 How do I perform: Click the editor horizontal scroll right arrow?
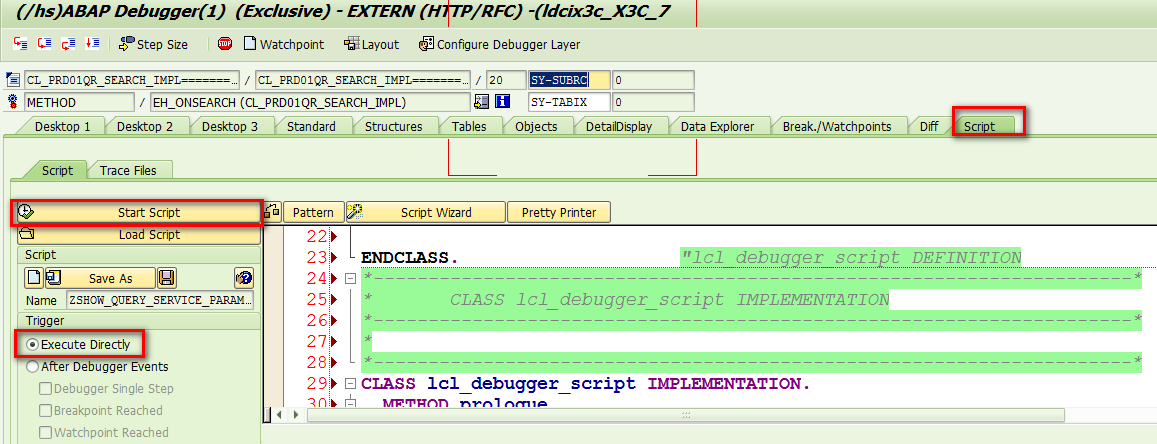[295, 415]
